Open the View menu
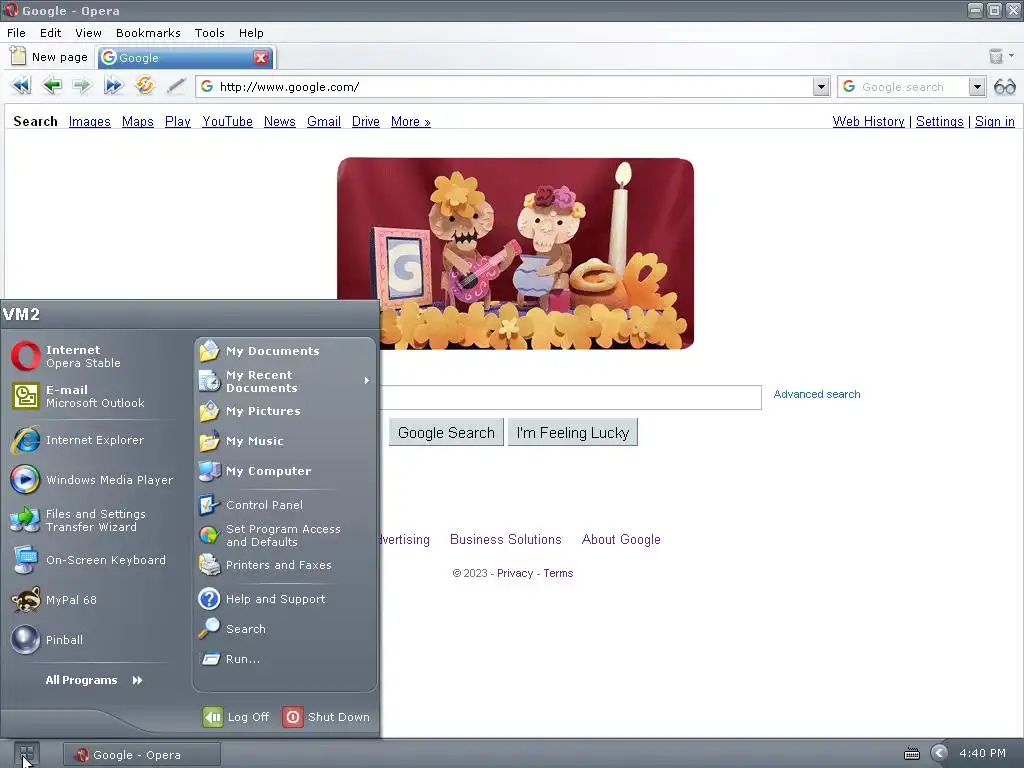The width and height of the screenshot is (1024, 768). 88,33
